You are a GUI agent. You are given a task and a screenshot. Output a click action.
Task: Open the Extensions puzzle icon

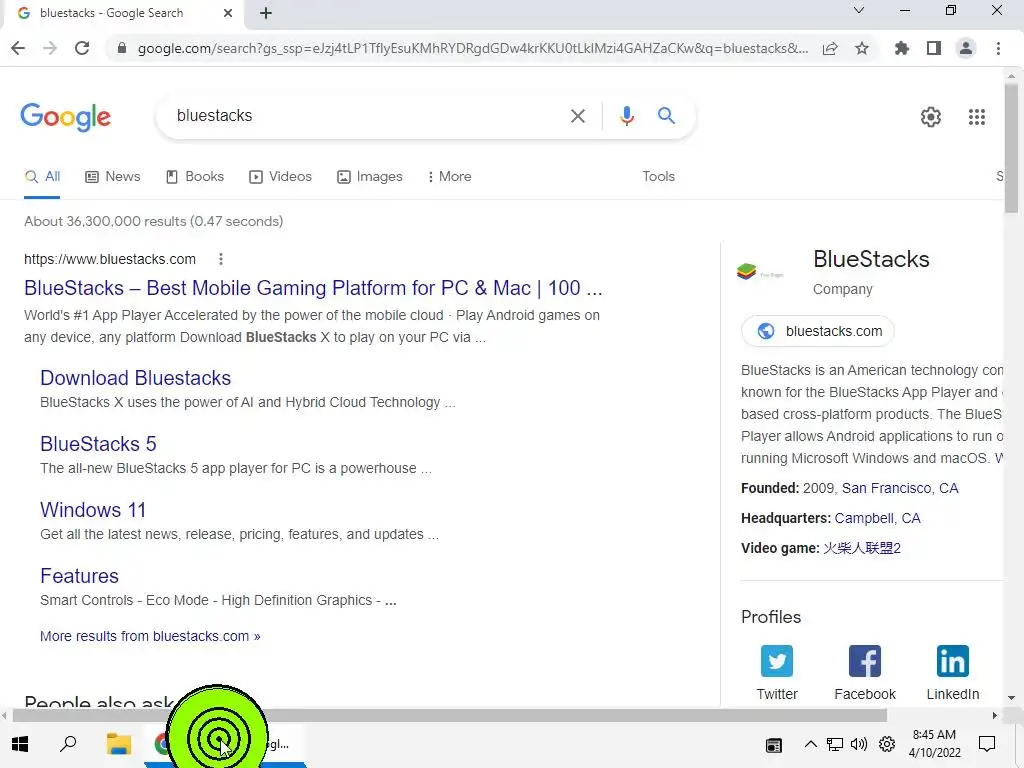(902, 48)
